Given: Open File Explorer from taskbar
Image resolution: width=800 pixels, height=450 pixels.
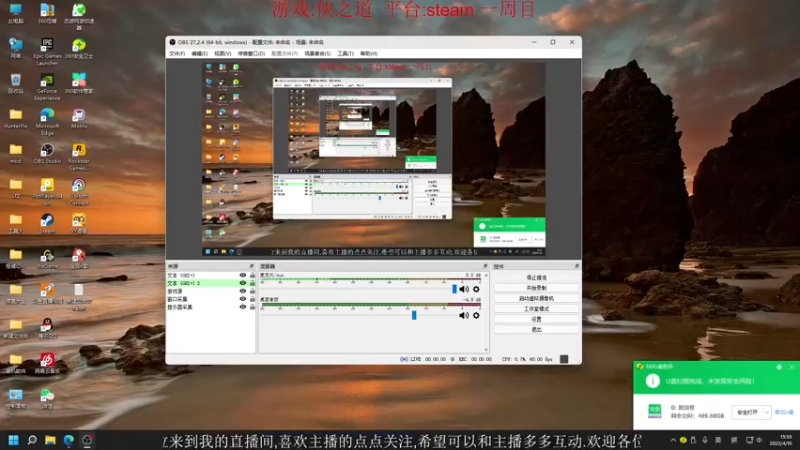Looking at the screenshot, I should (50, 440).
